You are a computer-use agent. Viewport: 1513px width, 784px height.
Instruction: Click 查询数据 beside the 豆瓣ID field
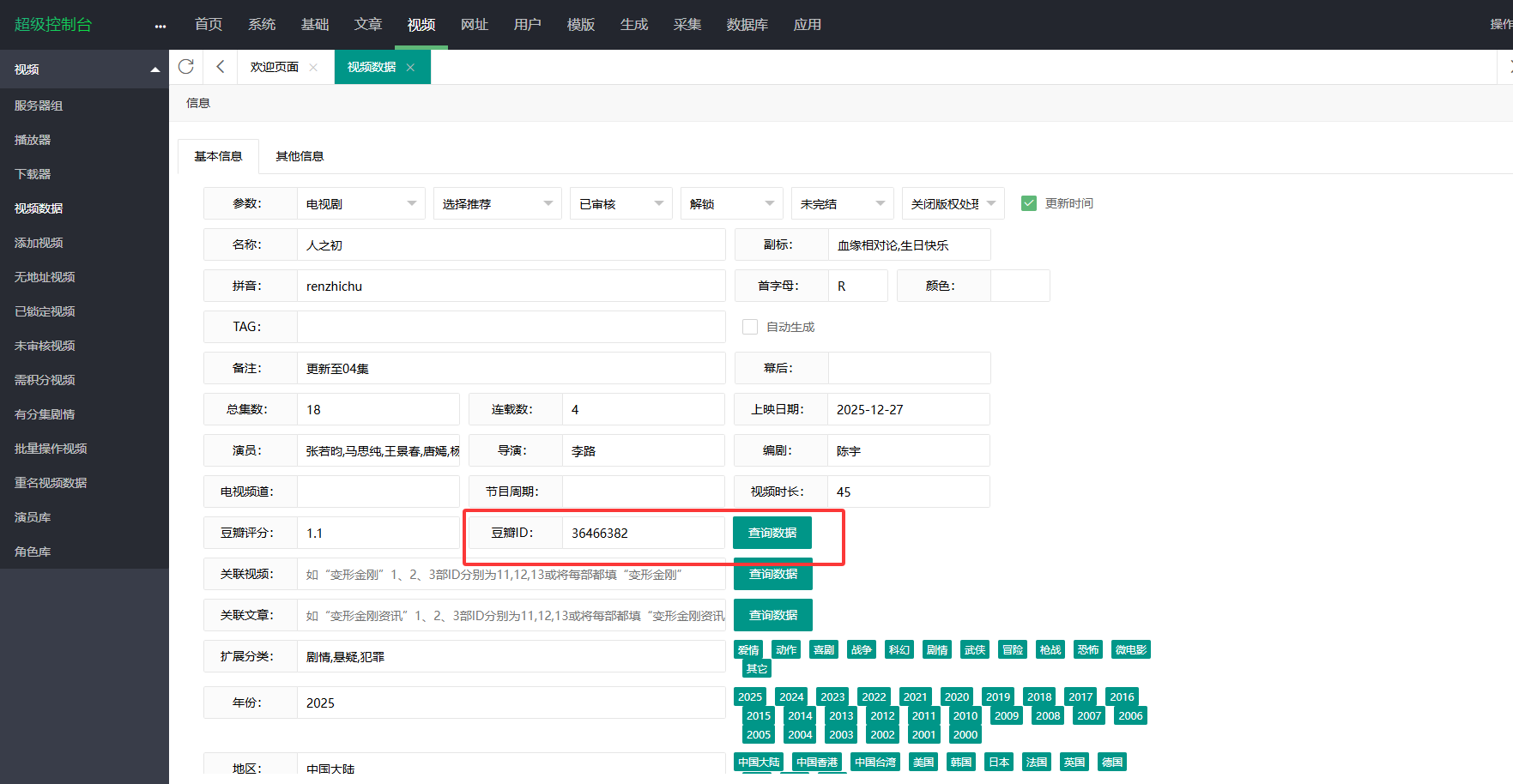coord(772,533)
